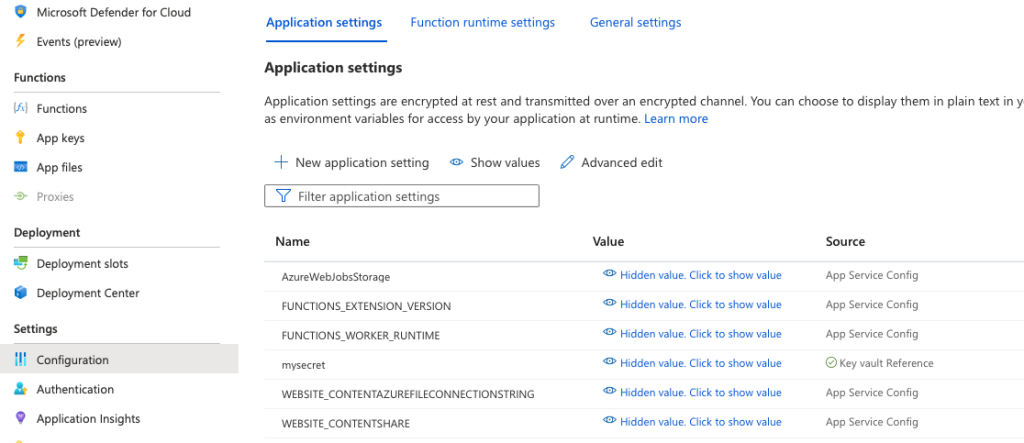Click the Proxies icon in sidebar
The height and width of the screenshot is (443, 1024).
pos(20,196)
